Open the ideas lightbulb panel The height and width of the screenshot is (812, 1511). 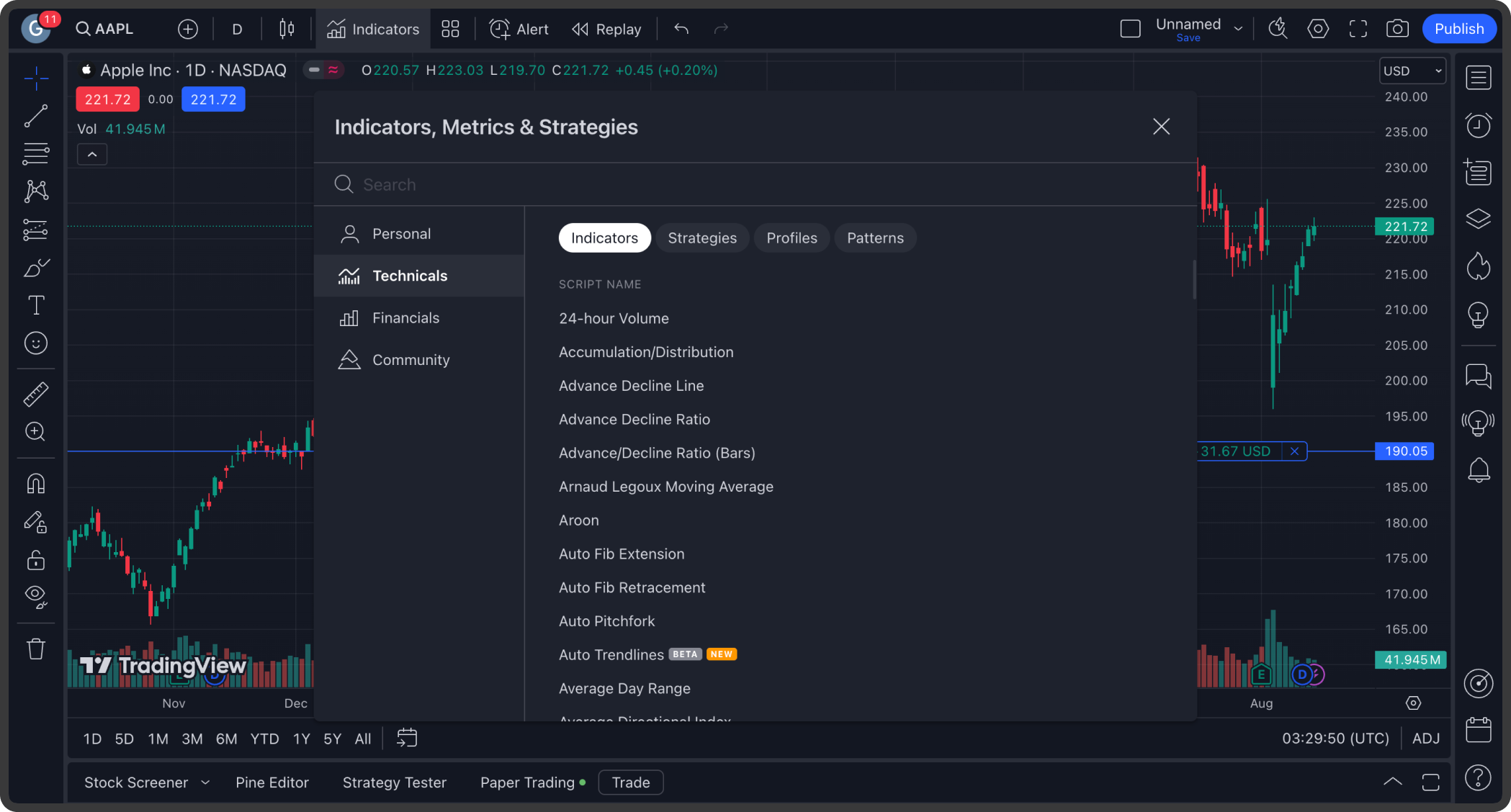(1478, 315)
